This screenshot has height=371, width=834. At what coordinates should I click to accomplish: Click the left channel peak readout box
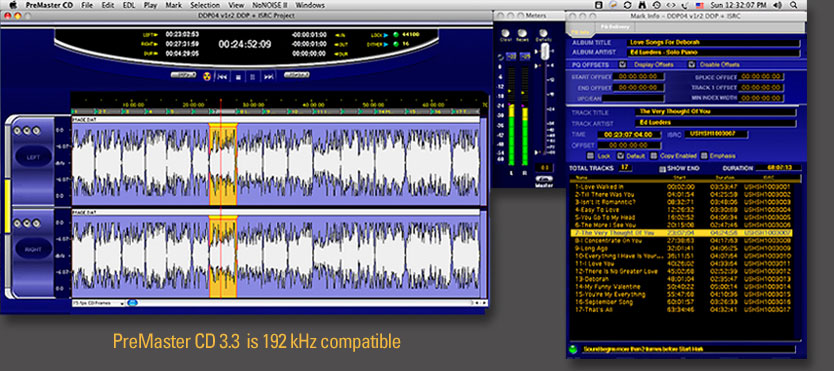pyautogui.click(x=511, y=56)
